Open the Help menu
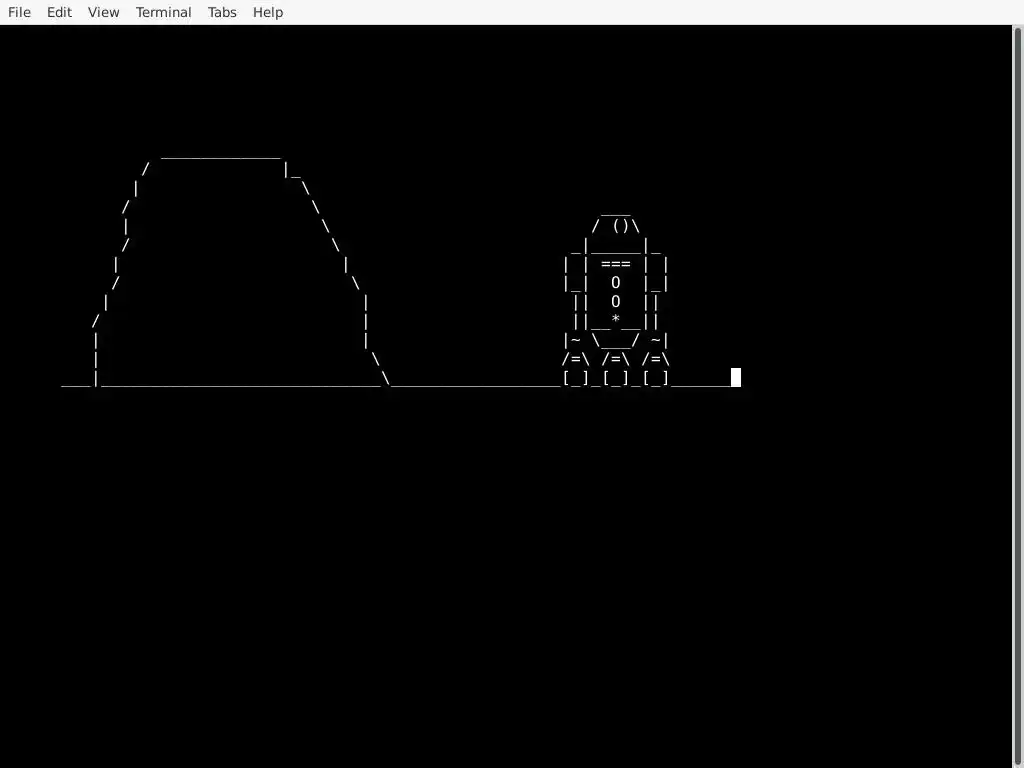The height and width of the screenshot is (768, 1024). click(x=268, y=12)
